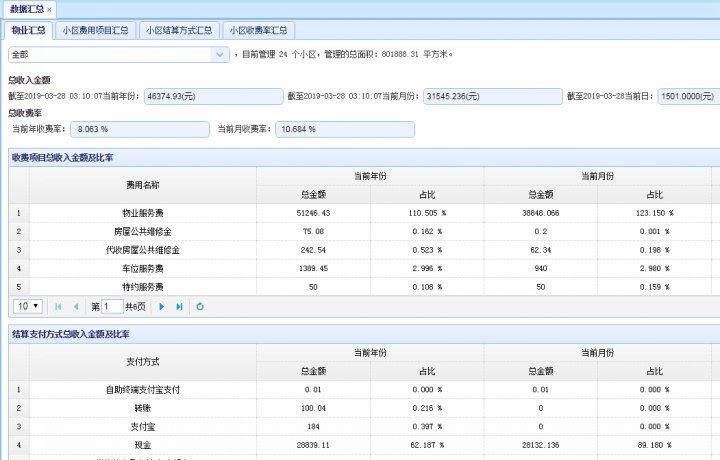Click the 费用名称 column header
The width and height of the screenshot is (720, 460).
(x=143, y=185)
